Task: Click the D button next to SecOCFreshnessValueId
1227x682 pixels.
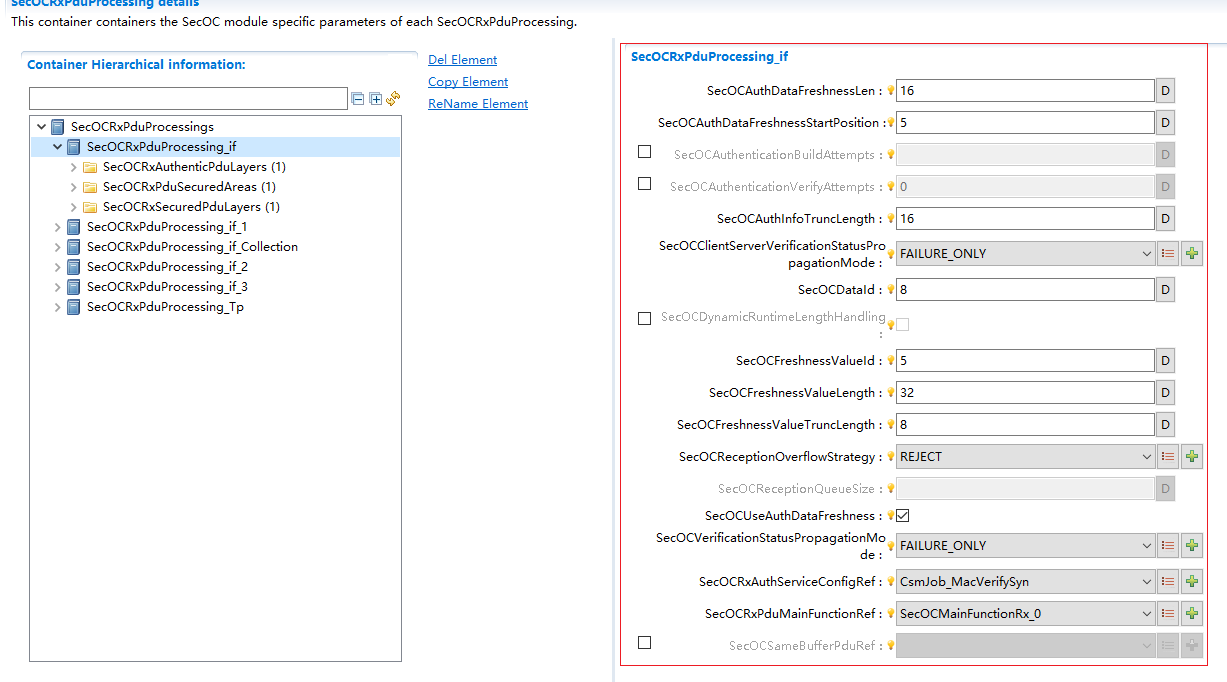Action: 1164,360
